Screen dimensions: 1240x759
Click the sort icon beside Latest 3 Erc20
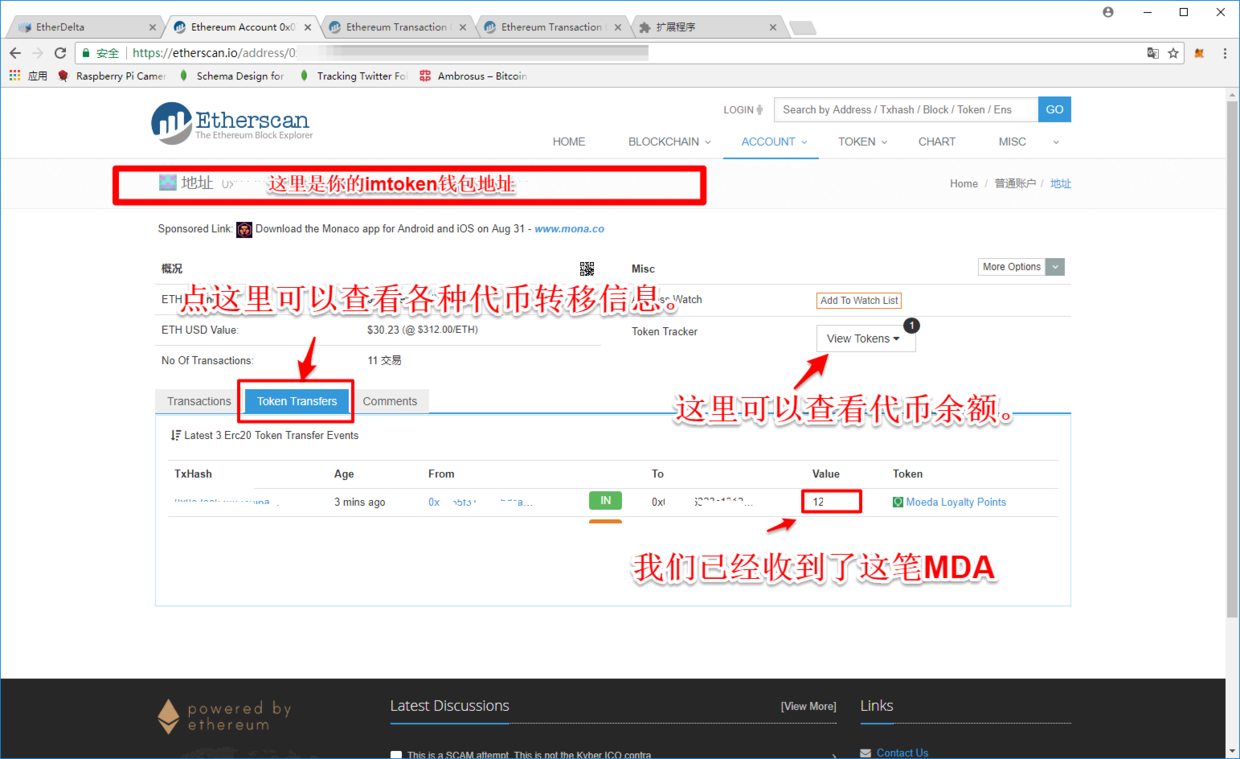[x=176, y=435]
